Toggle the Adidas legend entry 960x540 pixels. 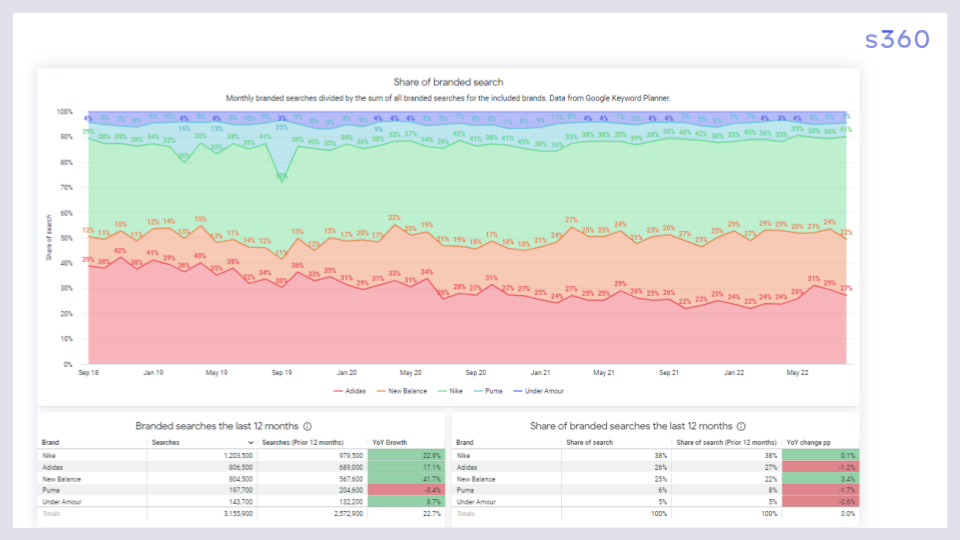(350, 391)
